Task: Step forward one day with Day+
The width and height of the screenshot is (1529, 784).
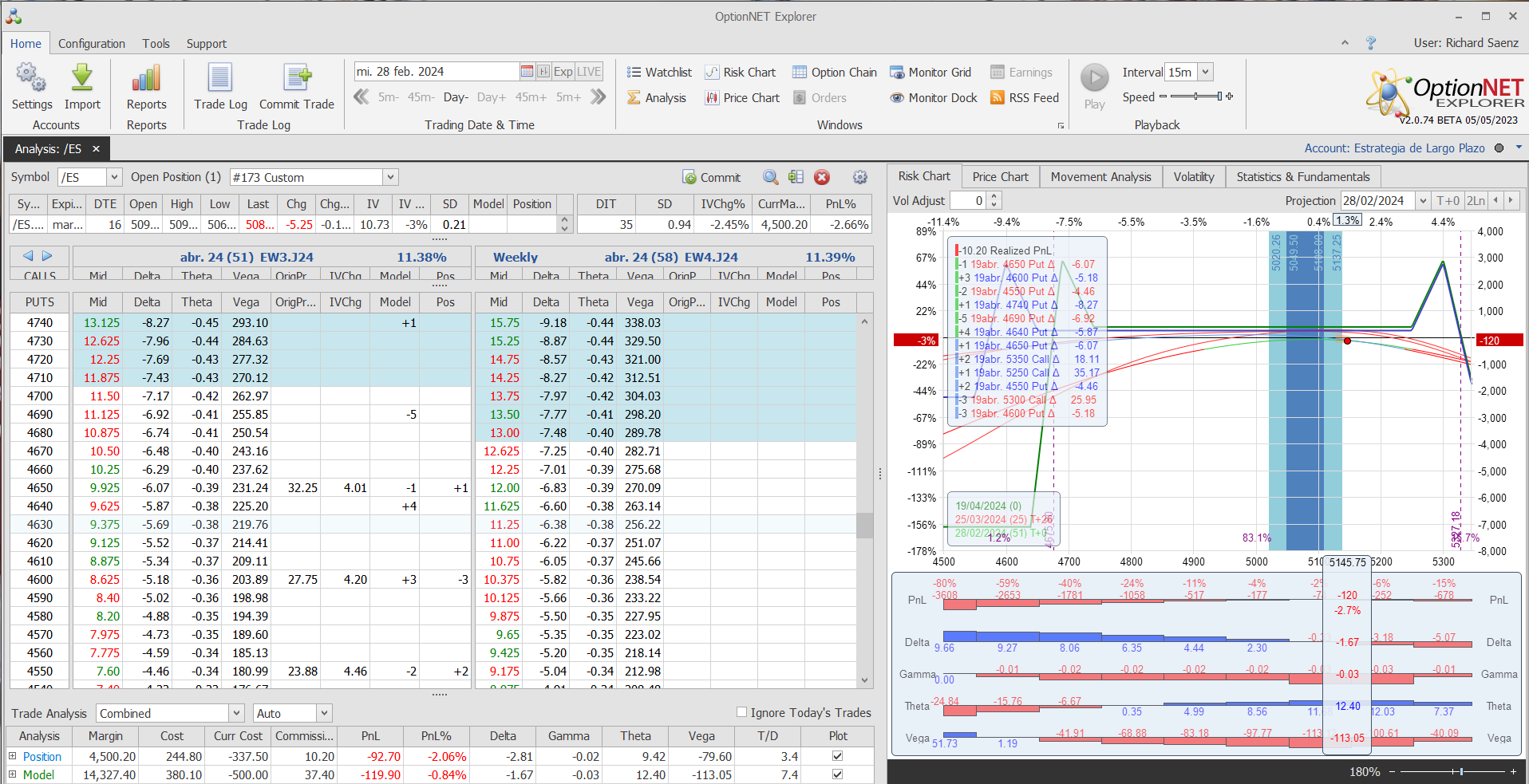Action: tap(492, 97)
